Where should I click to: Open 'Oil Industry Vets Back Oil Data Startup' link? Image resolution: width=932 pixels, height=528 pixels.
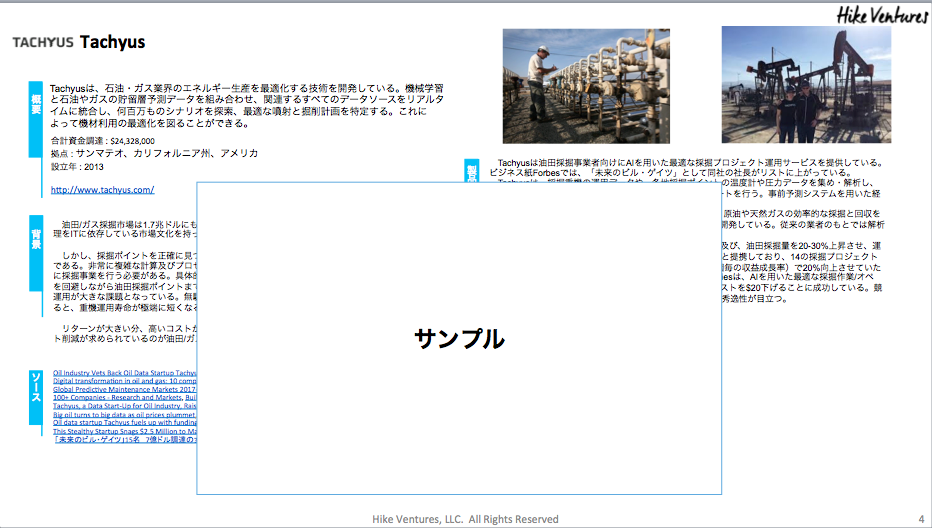pos(125,373)
